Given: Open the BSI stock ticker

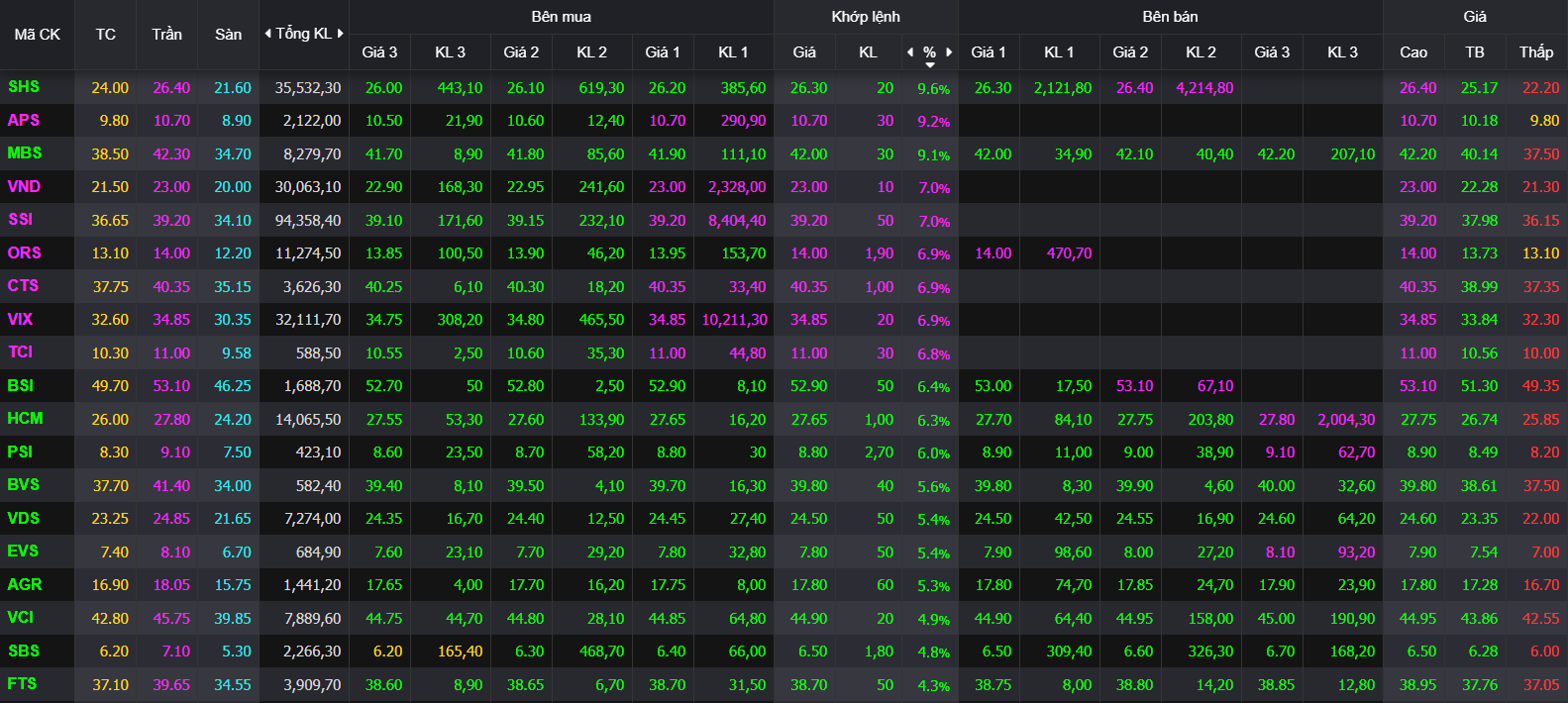Looking at the screenshot, I should [21, 385].
